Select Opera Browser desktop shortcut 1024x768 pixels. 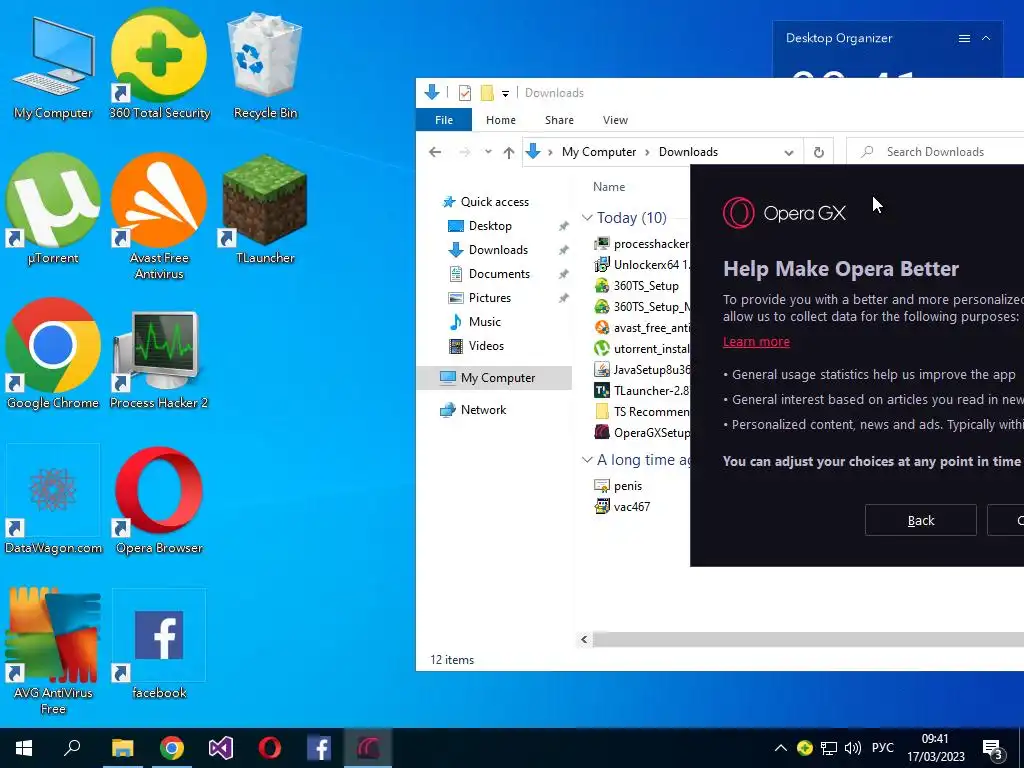pos(159,500)
